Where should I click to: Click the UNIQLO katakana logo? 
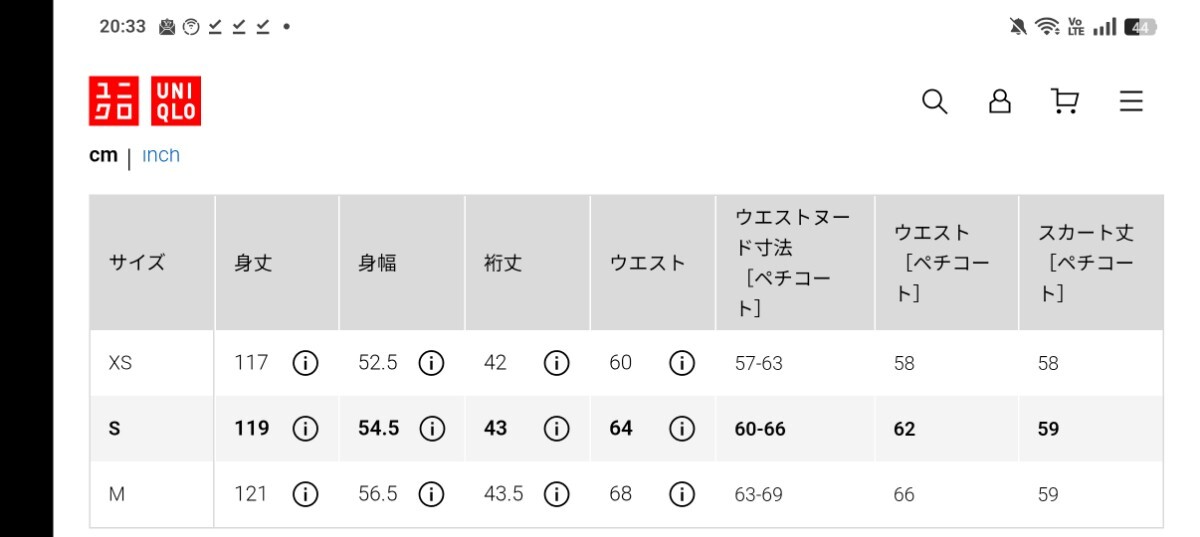pyautogui.click(x=114, y=101)
